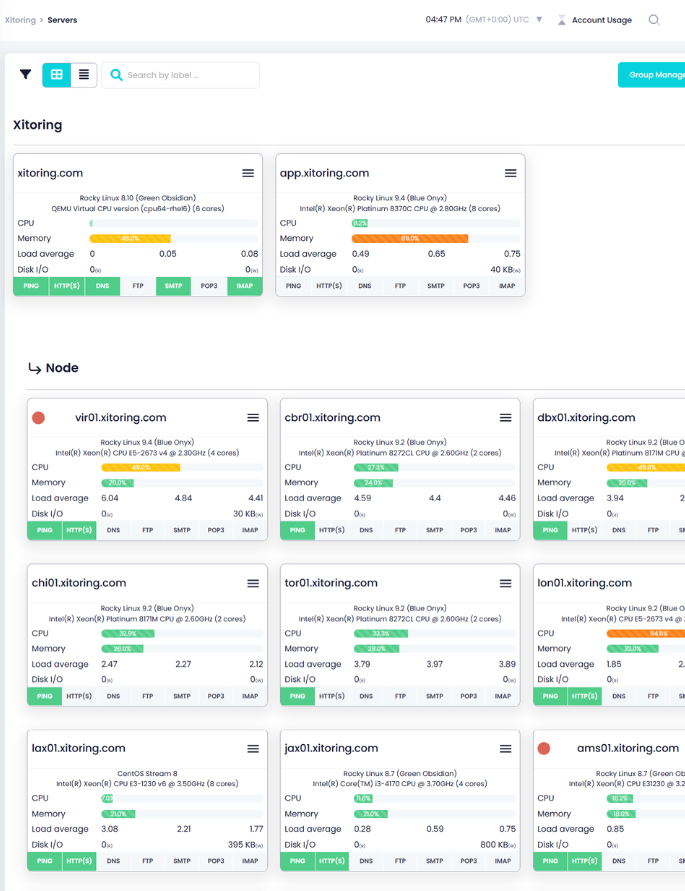This screenshot has width=685, height=891.
Task: Click load average 6.04 on vir01 card
Action: (110, 498)
